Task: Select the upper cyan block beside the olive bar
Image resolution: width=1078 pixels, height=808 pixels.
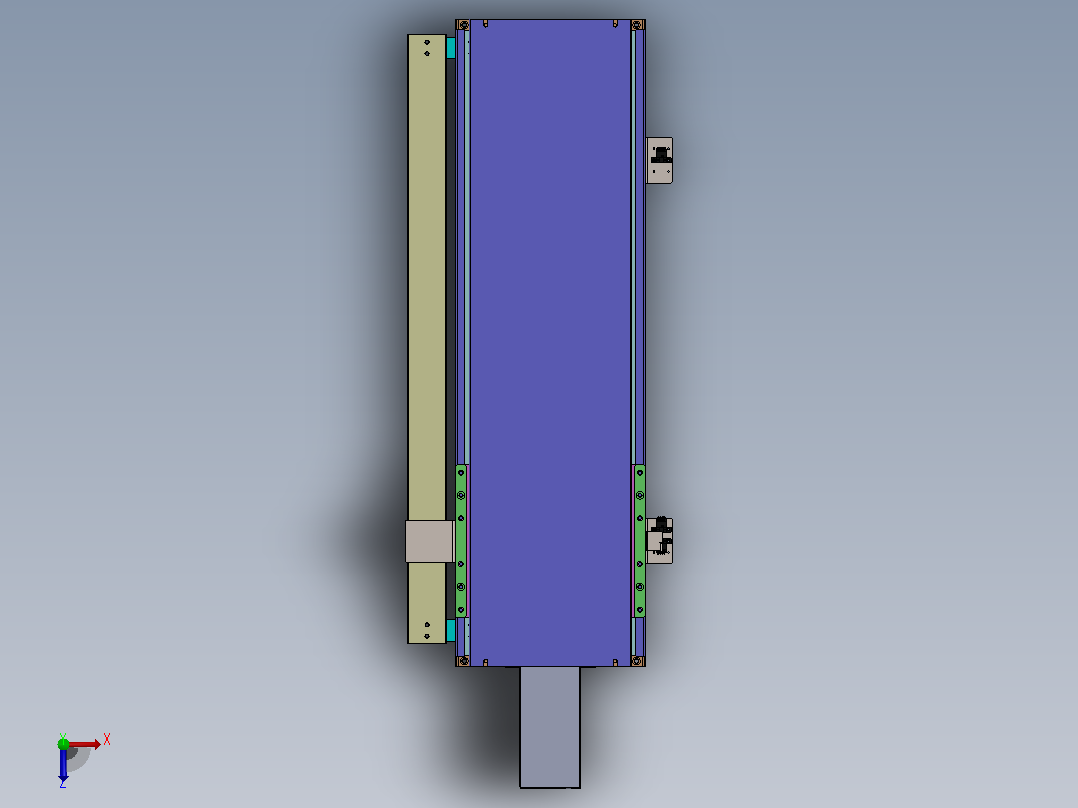Action: pos(451,48)
